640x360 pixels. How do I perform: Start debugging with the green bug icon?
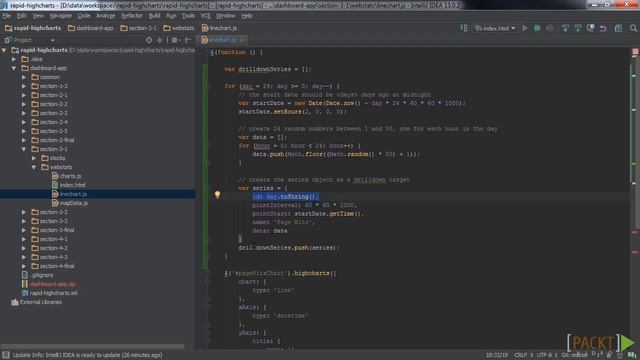click(537, 28)
